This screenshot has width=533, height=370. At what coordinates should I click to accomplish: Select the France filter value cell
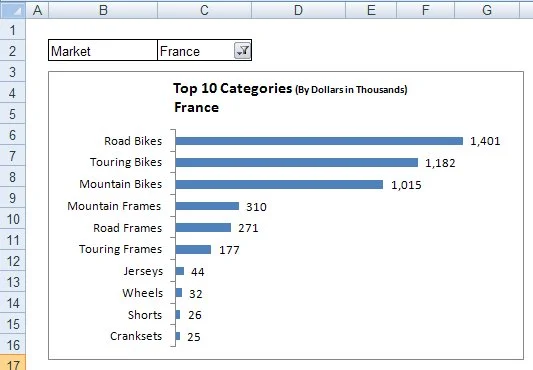(x=204, y=50)
